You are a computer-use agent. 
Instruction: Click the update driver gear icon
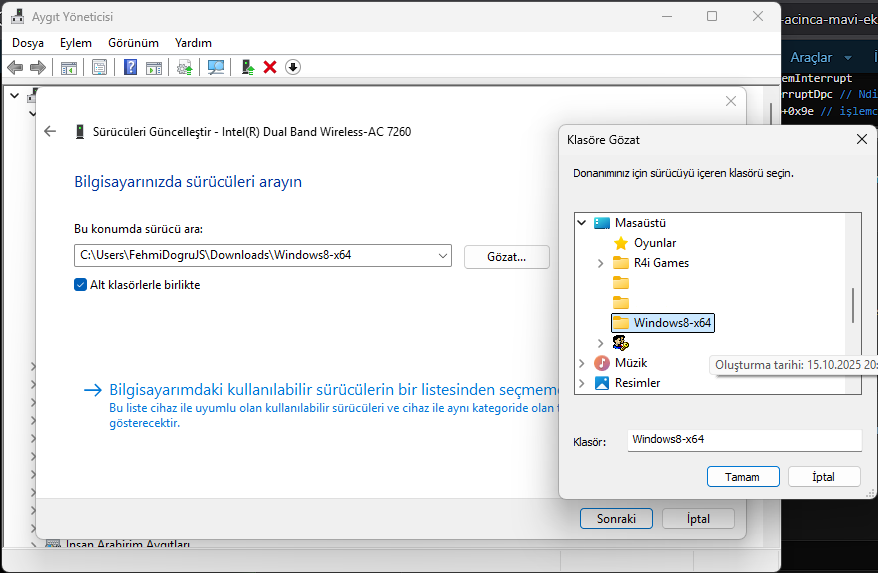point(185,68)
